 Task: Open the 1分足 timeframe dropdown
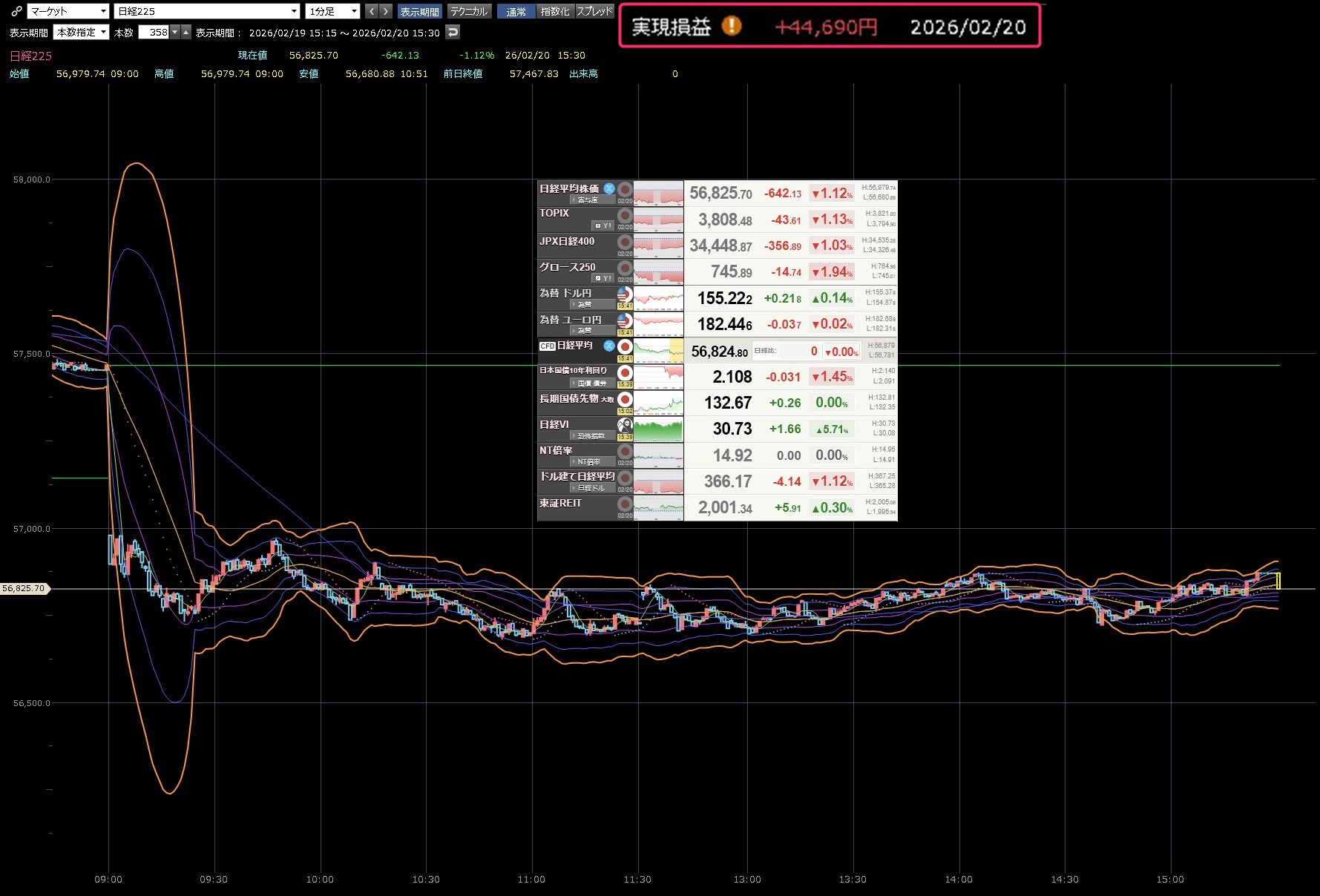tap(332, 11)
